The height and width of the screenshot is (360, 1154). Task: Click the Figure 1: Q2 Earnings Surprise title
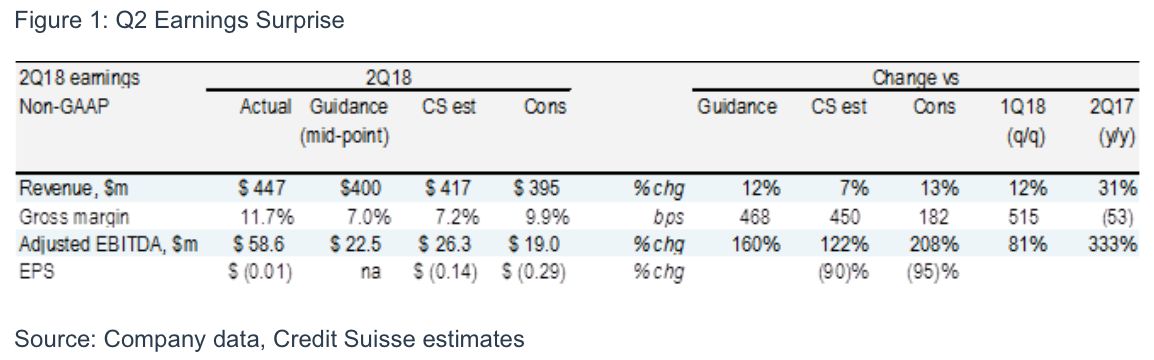(180, 21)
